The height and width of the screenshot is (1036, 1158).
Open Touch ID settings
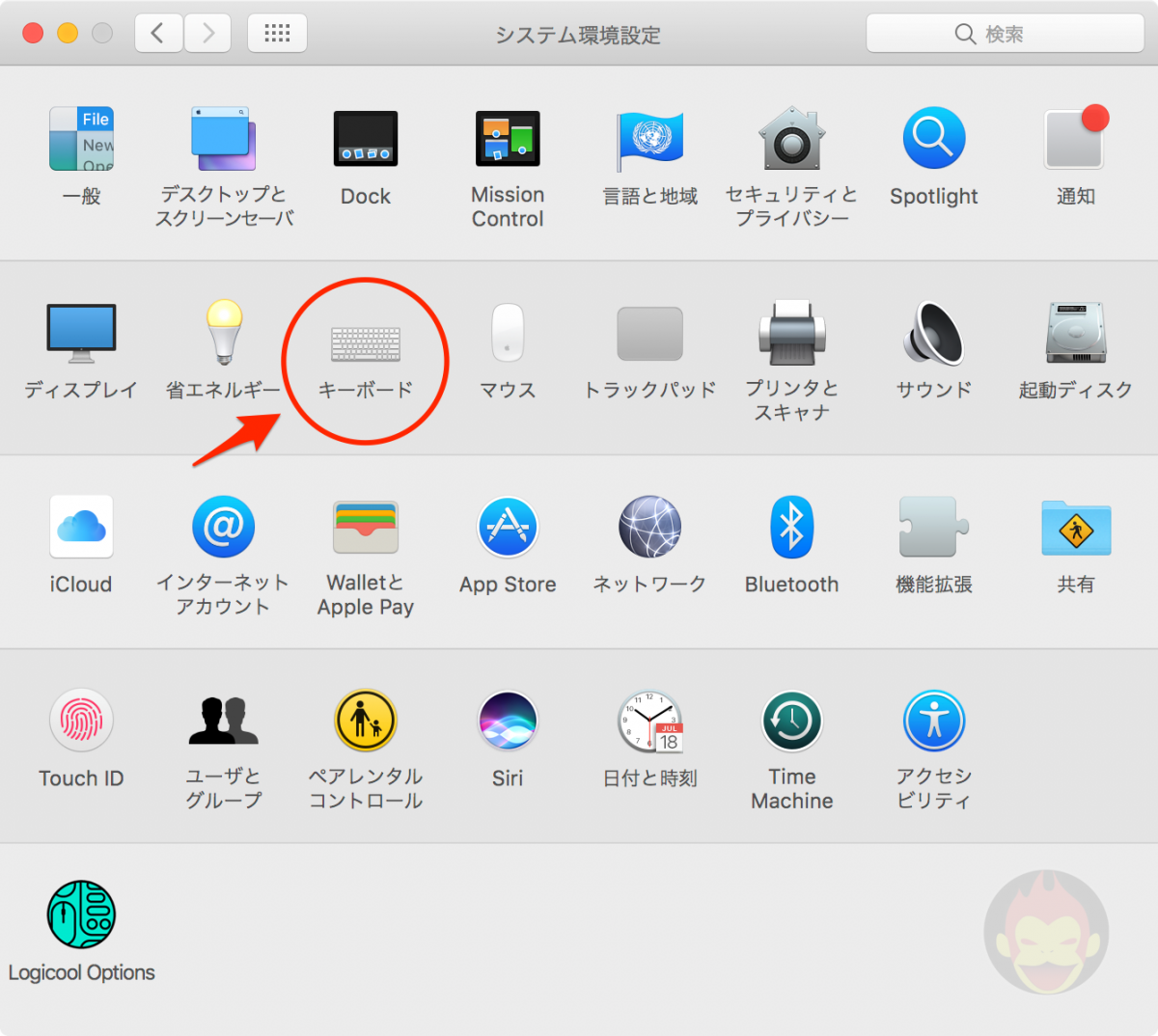click(81, 721)
